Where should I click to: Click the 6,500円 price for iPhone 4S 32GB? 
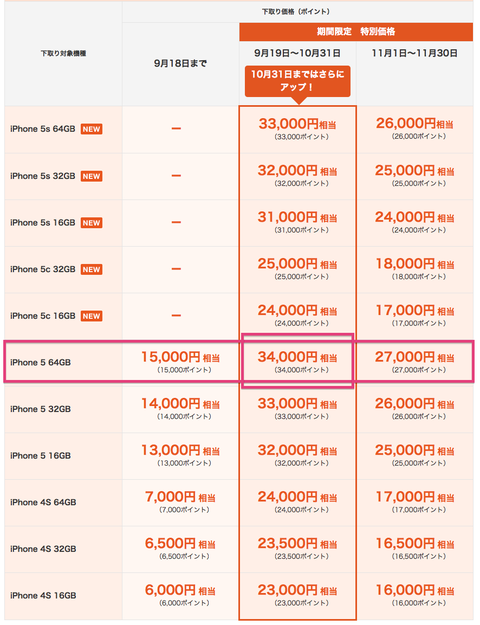(180, 548)
